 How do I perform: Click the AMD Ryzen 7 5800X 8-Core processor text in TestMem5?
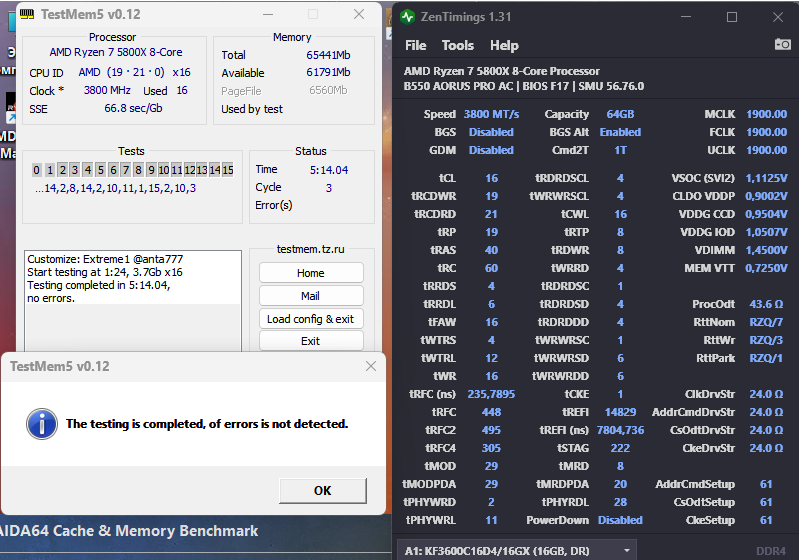[116, 52]
